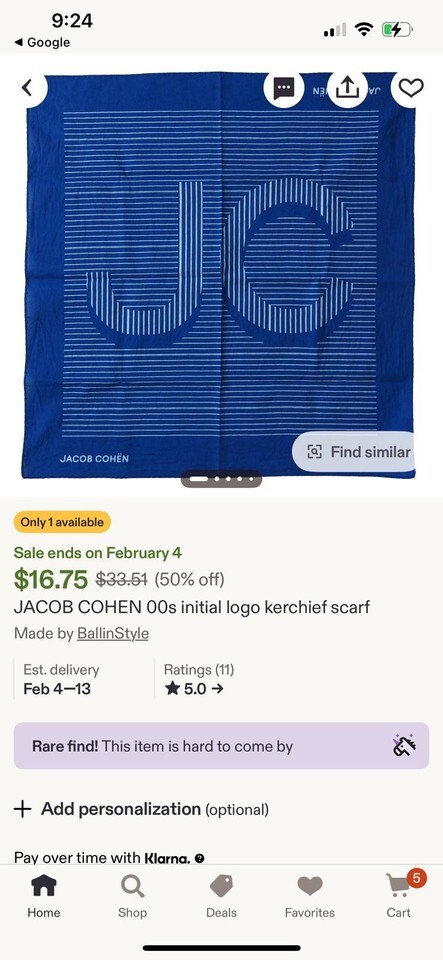443x960 pixels.
Task: Open the BallinStyle shop link
Action: coord(113,633)
